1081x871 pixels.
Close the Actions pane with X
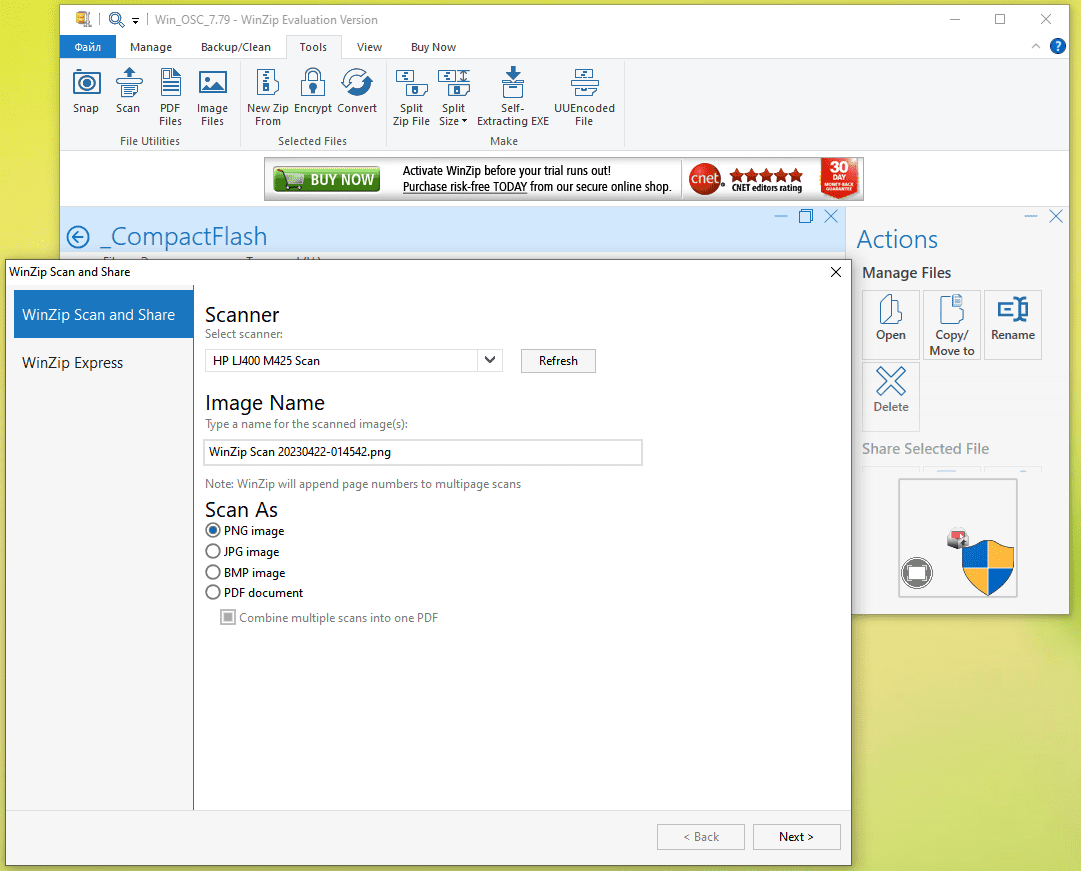point(1055,217)
